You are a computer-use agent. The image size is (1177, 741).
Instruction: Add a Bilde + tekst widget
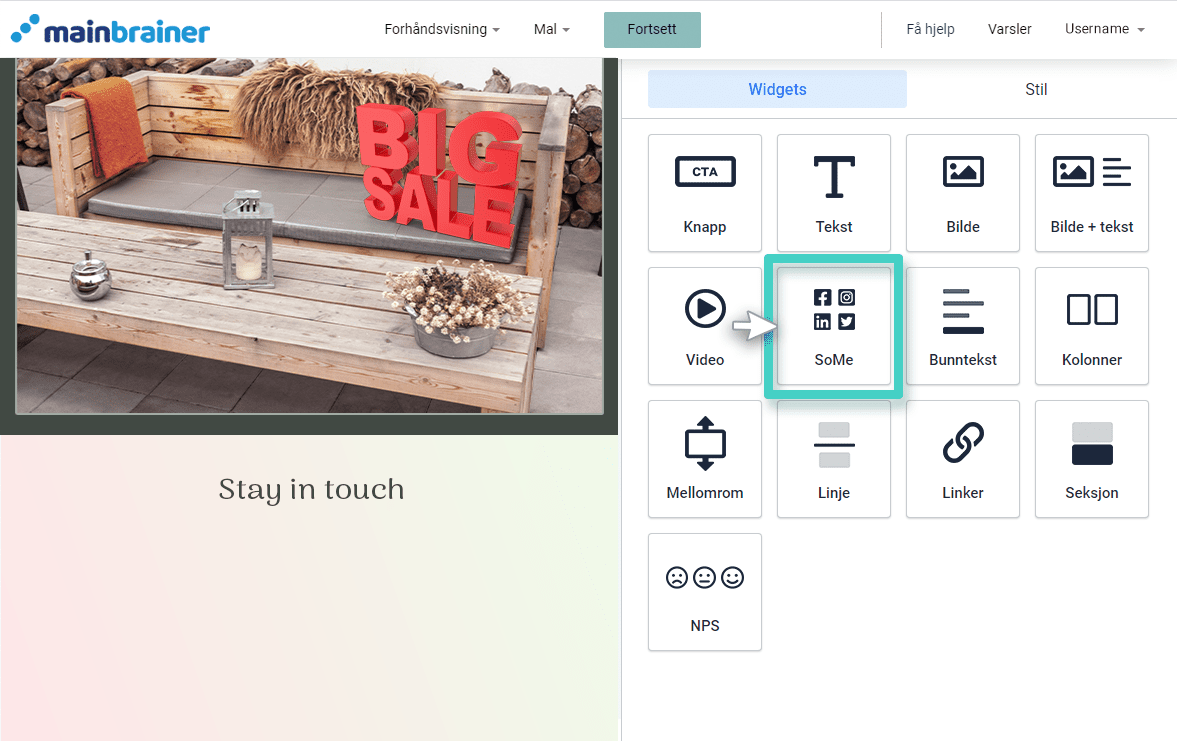(1091, 193)
